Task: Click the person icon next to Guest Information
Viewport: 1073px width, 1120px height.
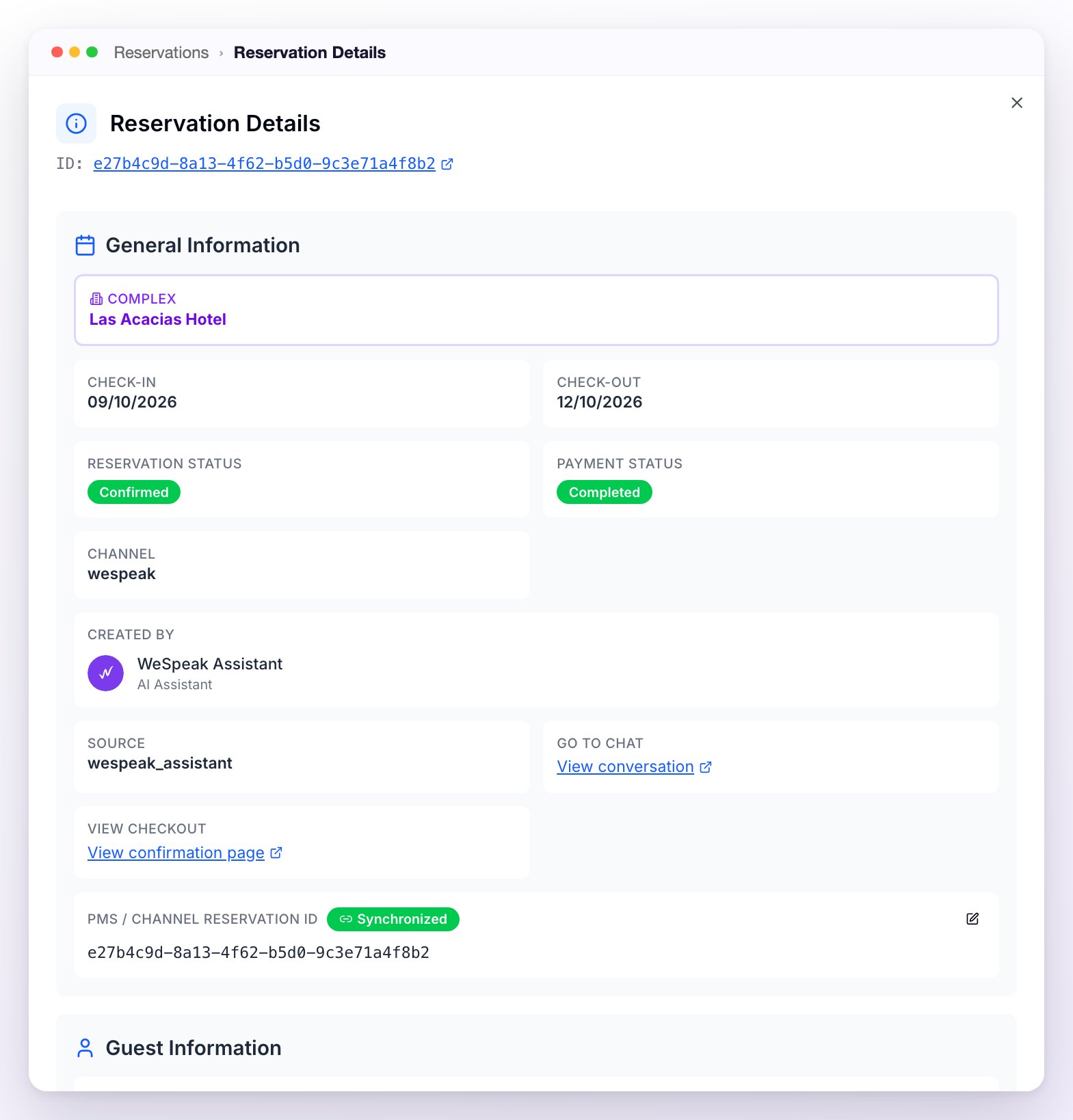Action: (x=85, y=1048)
